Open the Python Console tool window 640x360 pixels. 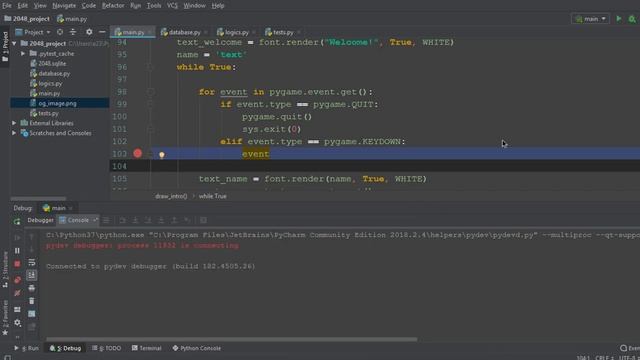(196, 348)
